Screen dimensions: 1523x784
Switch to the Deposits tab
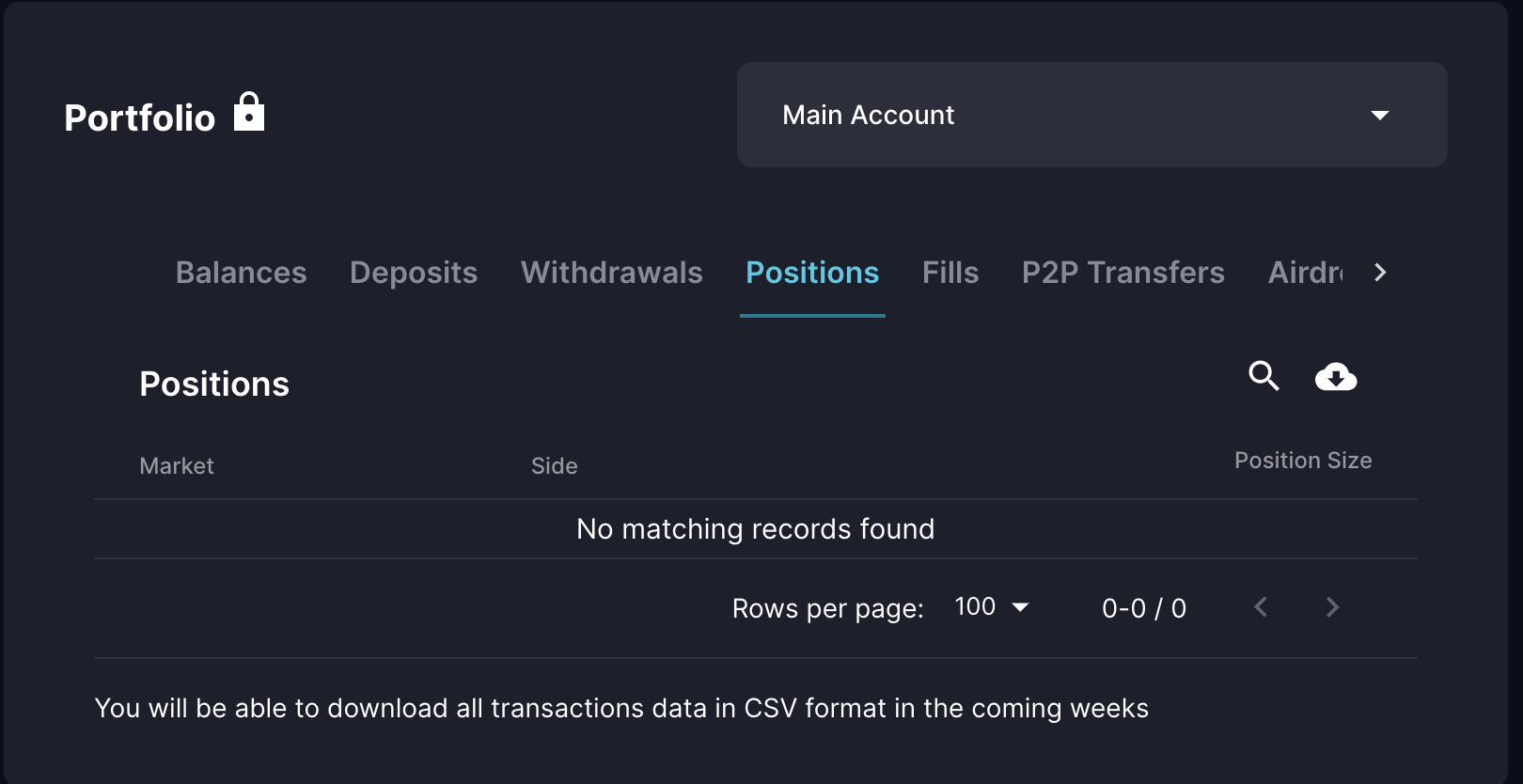tap(414, 273)
